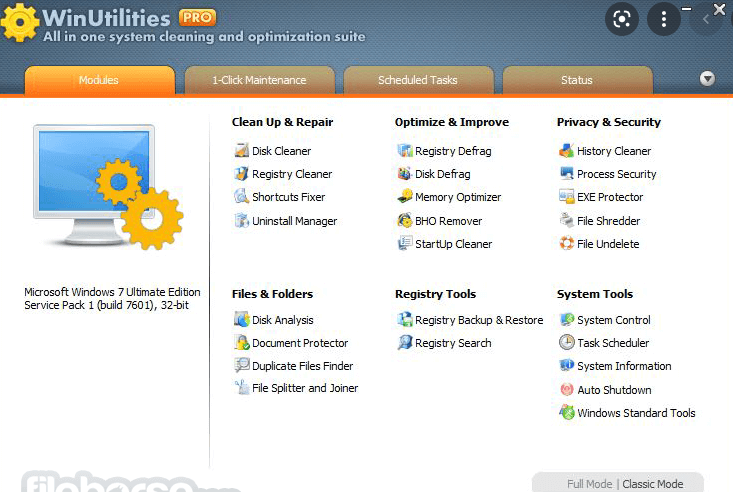Click the Disk Cleaner icon
733x492 pixels.
241,151
